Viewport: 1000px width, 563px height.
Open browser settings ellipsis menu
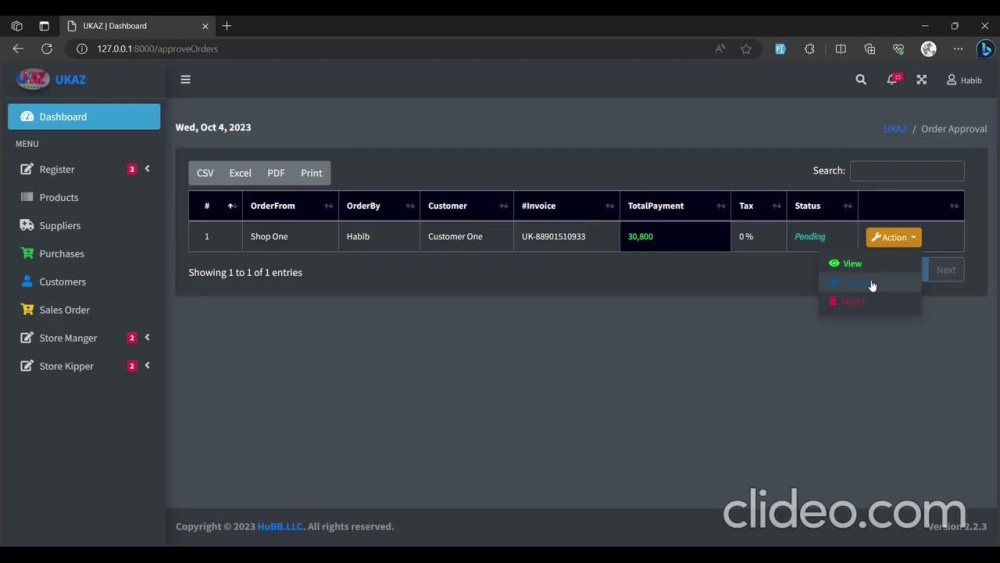point(958,48)
